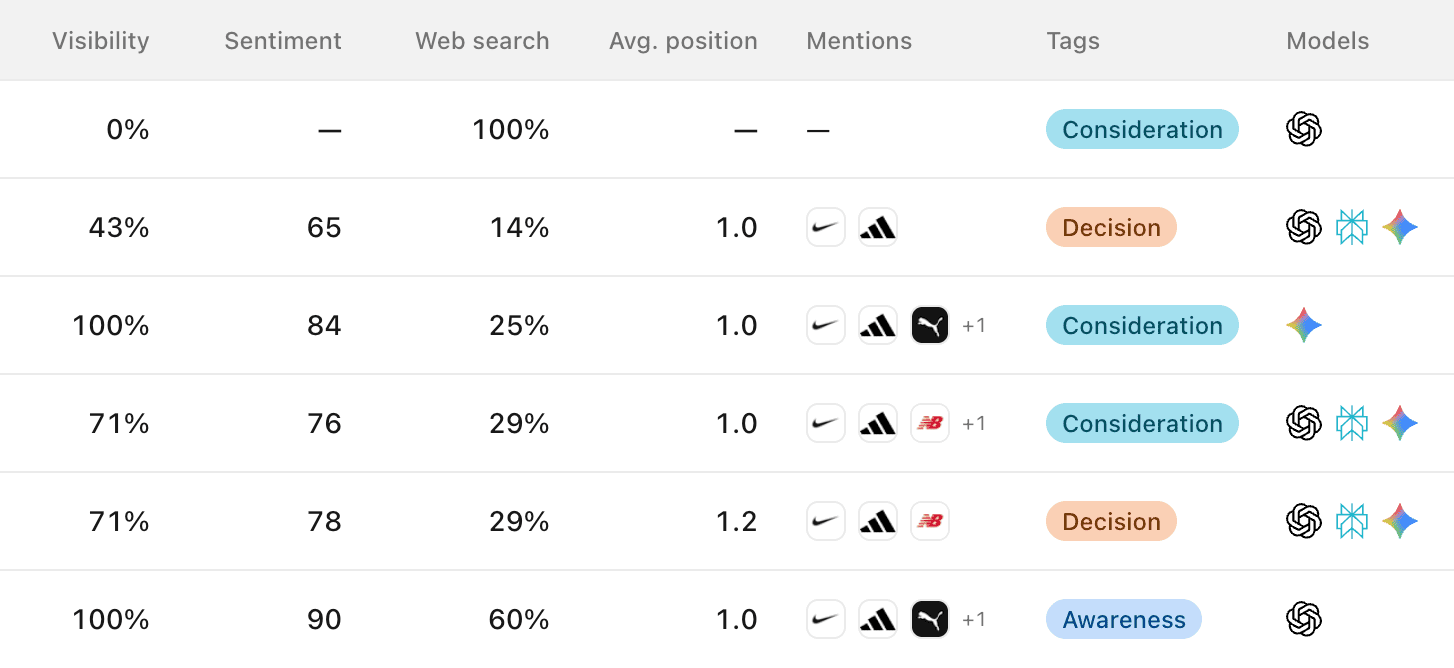Expand the +1 mentions in the 84 sentiment row
The height and width of the screenshot is (668, 1454).
974,325
